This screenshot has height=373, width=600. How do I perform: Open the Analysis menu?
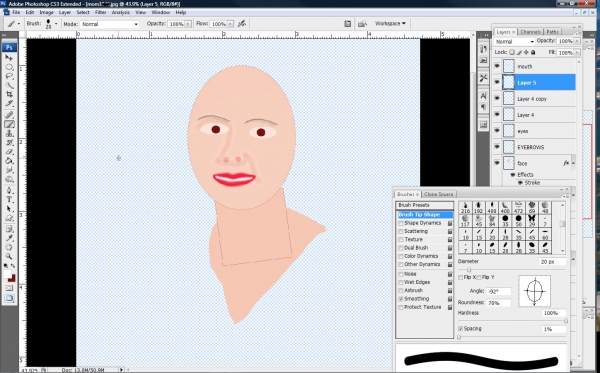(x=121, y=12)
